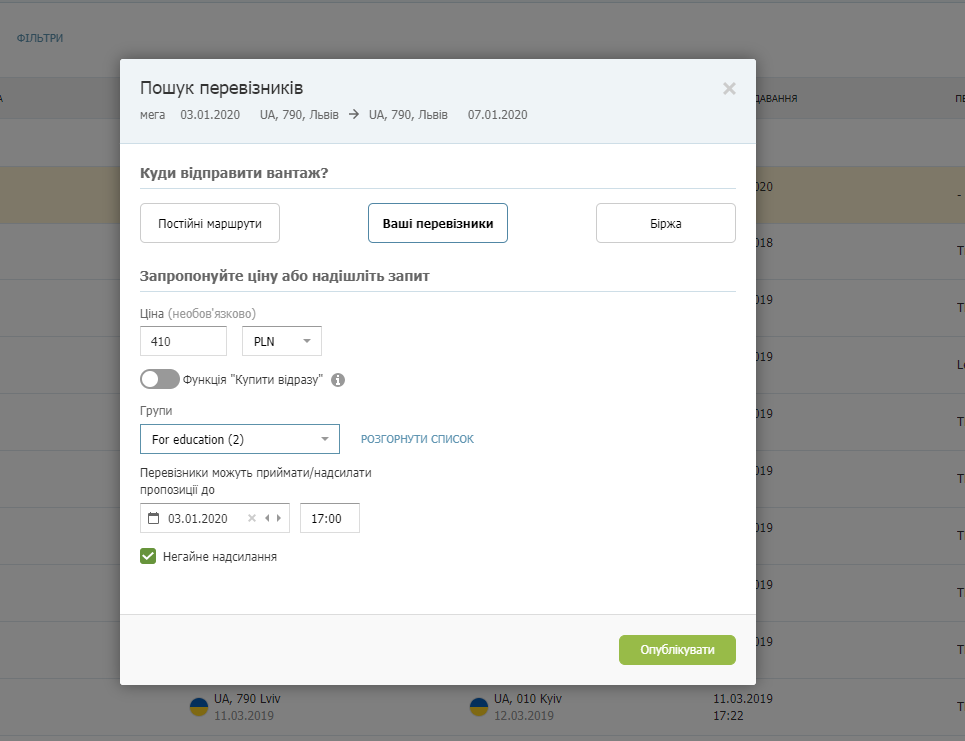
Task: Click Ukraine flag next to UA, 790 Lviv
Action: (199, 707)
